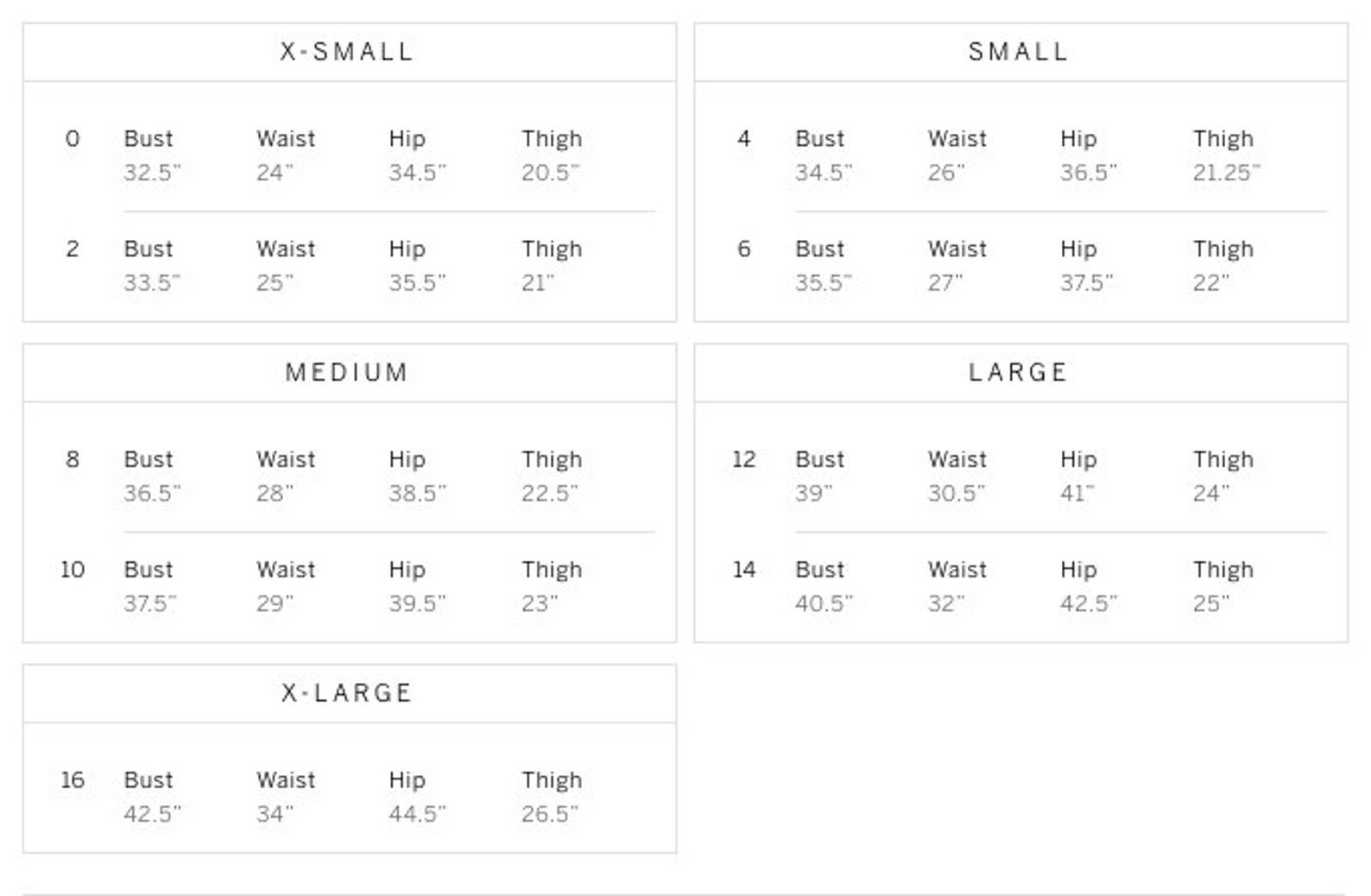The width and height of the screenshot is (1371, 896).
Task: Click the 32.5" bust value for size 0
Action: (x=152, y=173)
